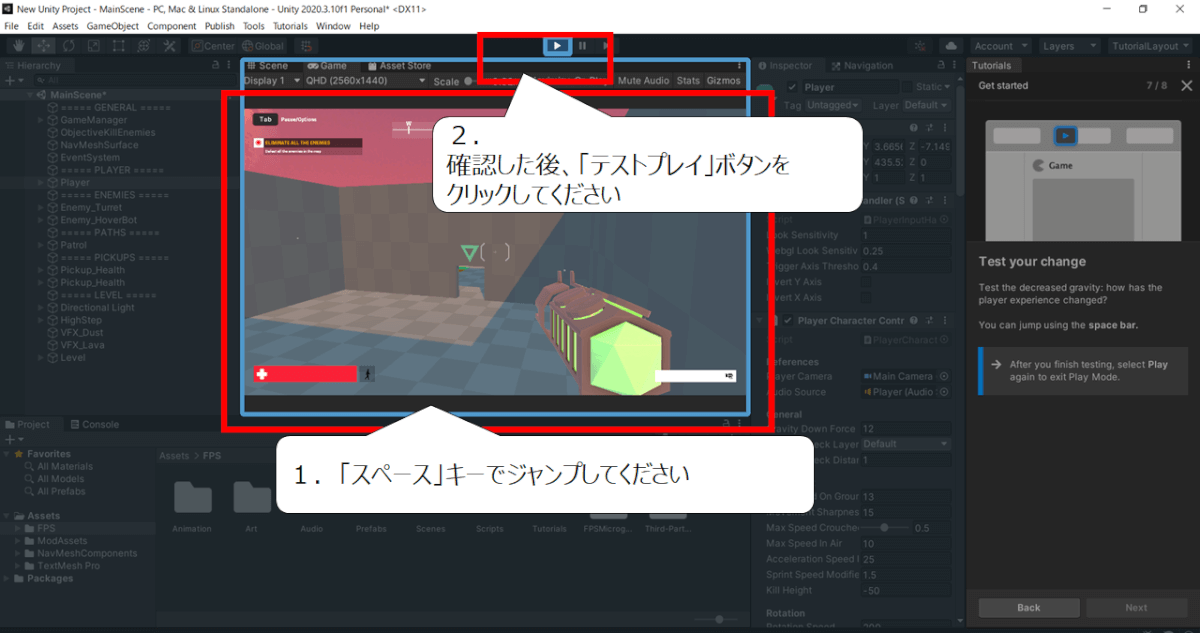The width and height of the screenshot is (1200, 633).
Task: Select the Rotate tool
Action: (x=68, y=46)
